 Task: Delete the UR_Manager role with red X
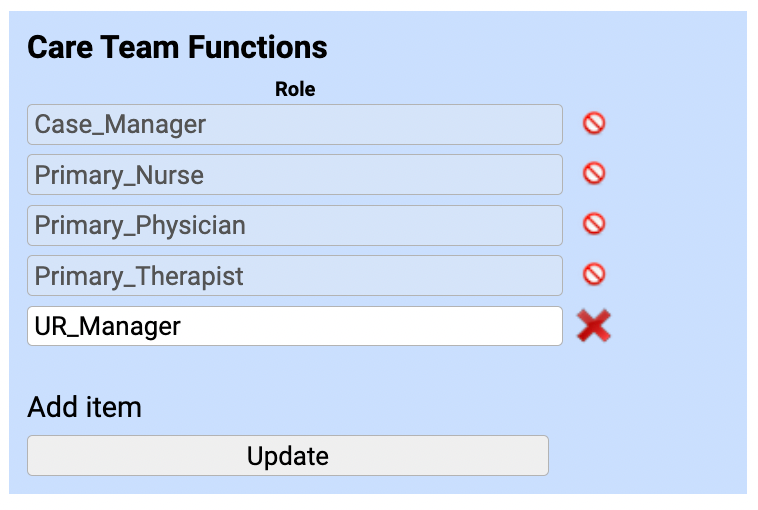coord(594,326)
